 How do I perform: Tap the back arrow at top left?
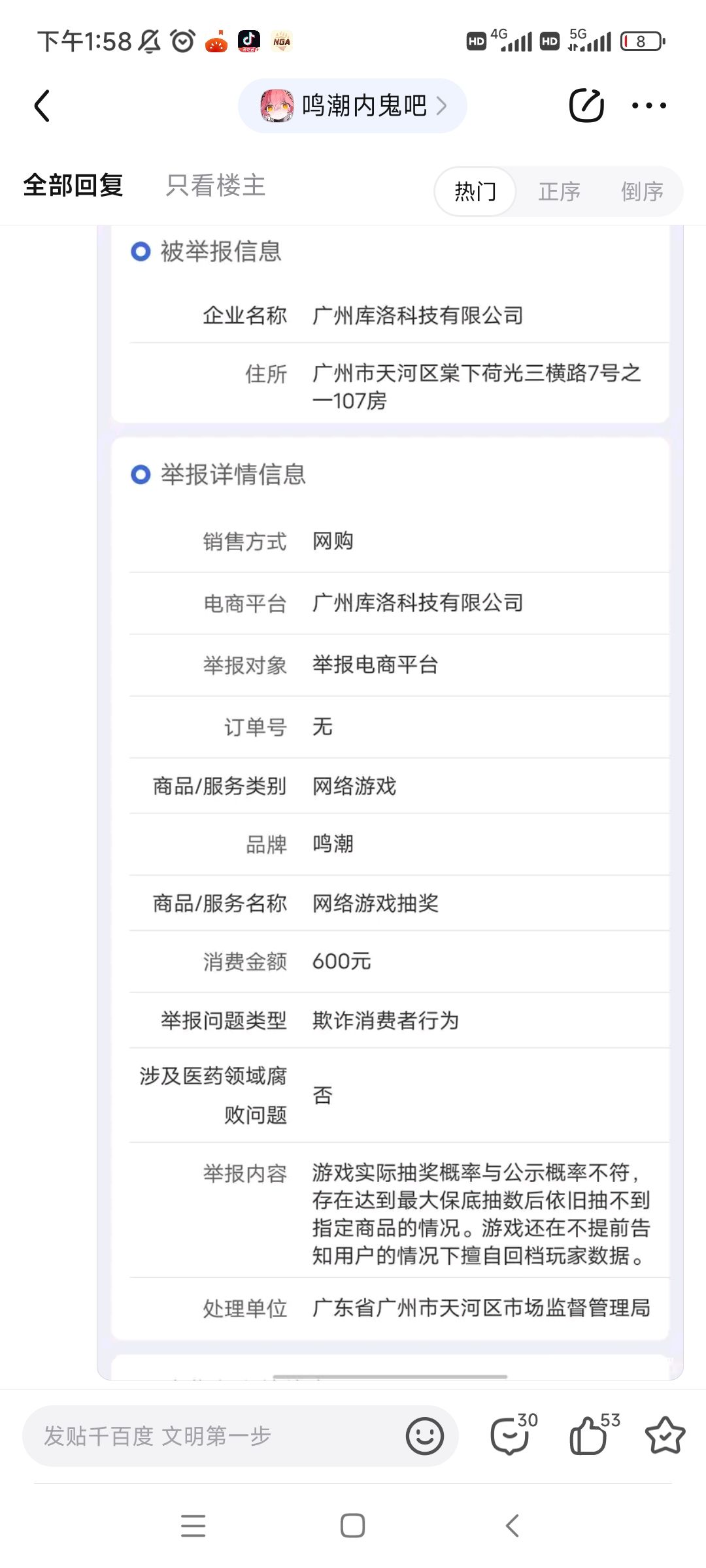pyautogui.click(x=42, y=106)
